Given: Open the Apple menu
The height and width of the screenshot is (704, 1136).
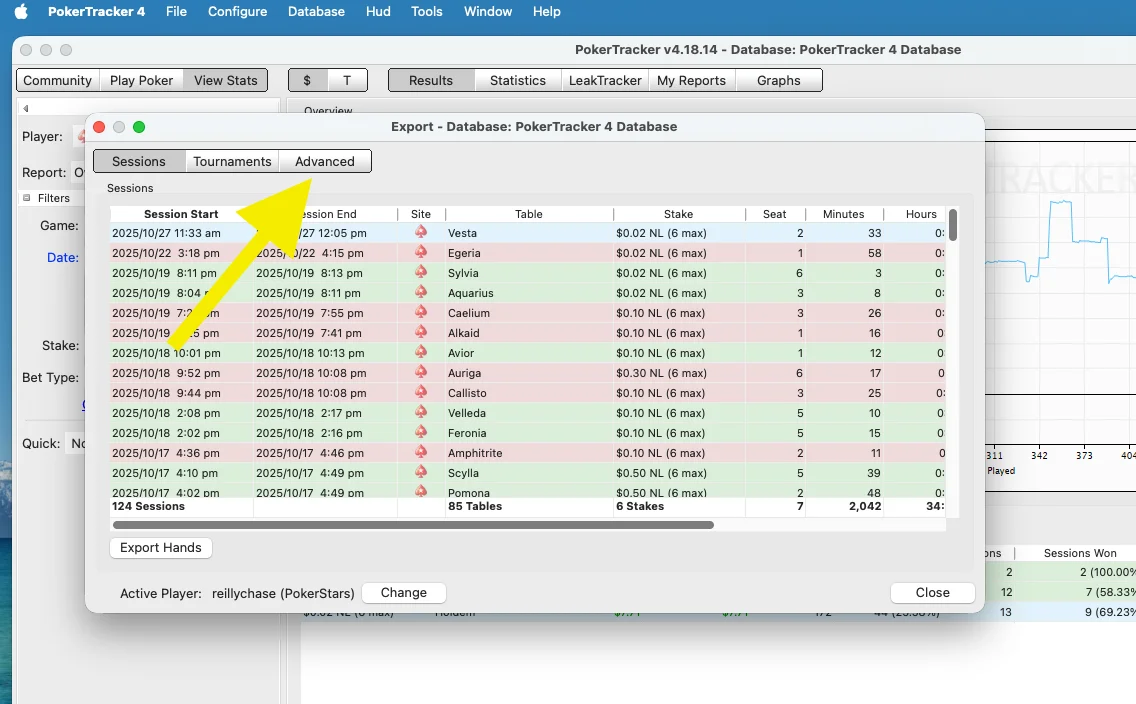Looking at the screenshot, I should (21, 12).
